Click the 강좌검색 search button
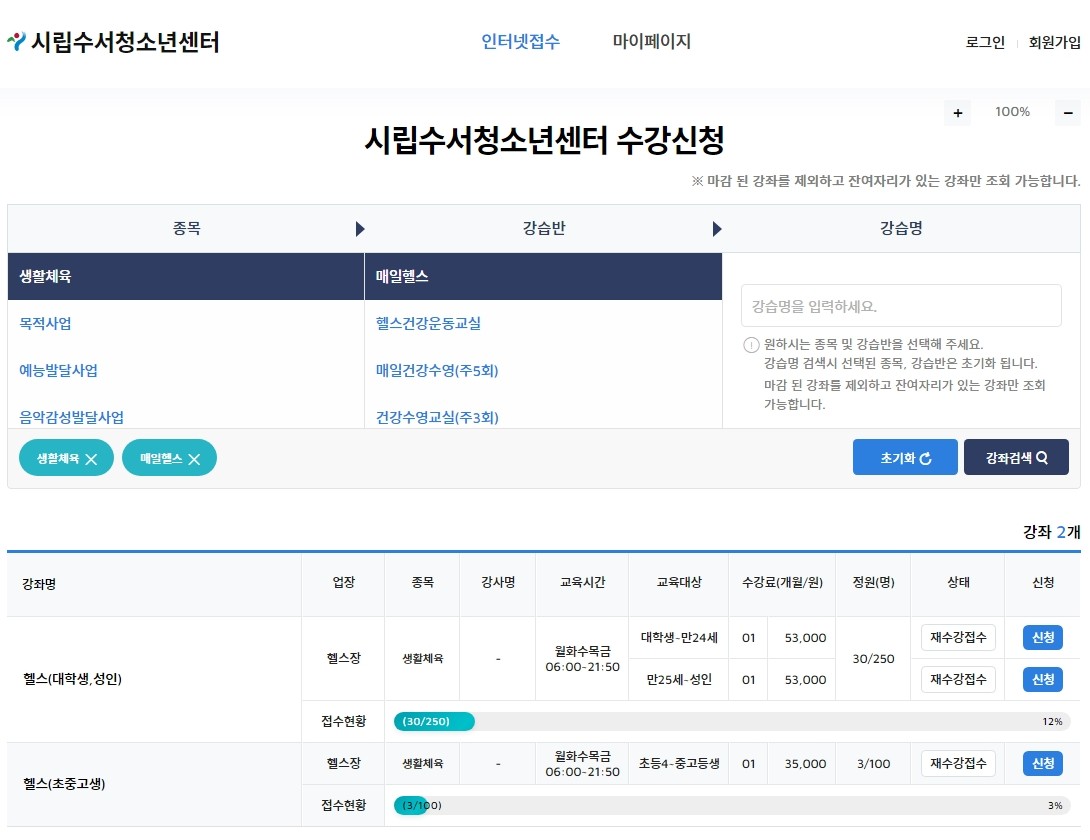 (x=1016, y=457)
